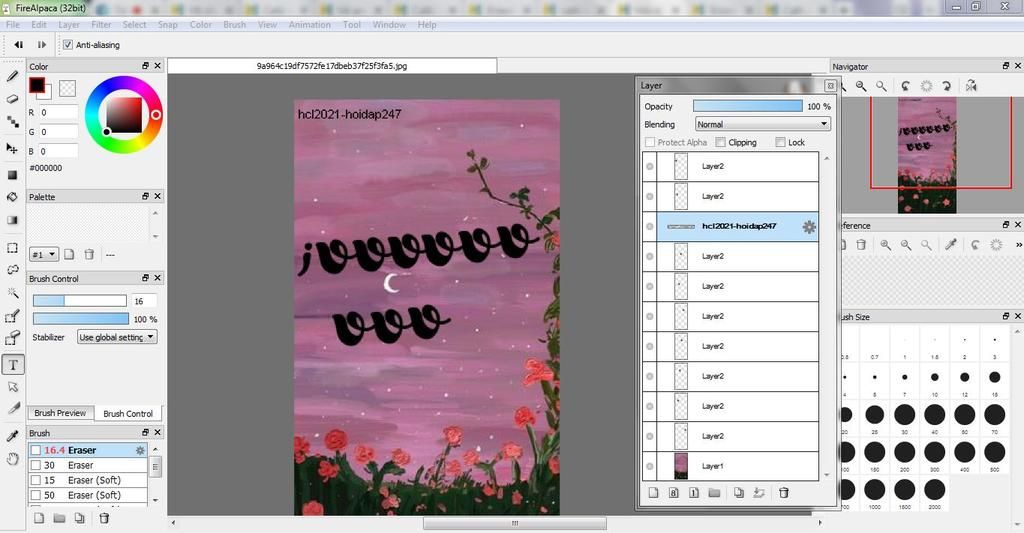
Task: Select the rectangular Select tool
Action: [x=12, y=248]
